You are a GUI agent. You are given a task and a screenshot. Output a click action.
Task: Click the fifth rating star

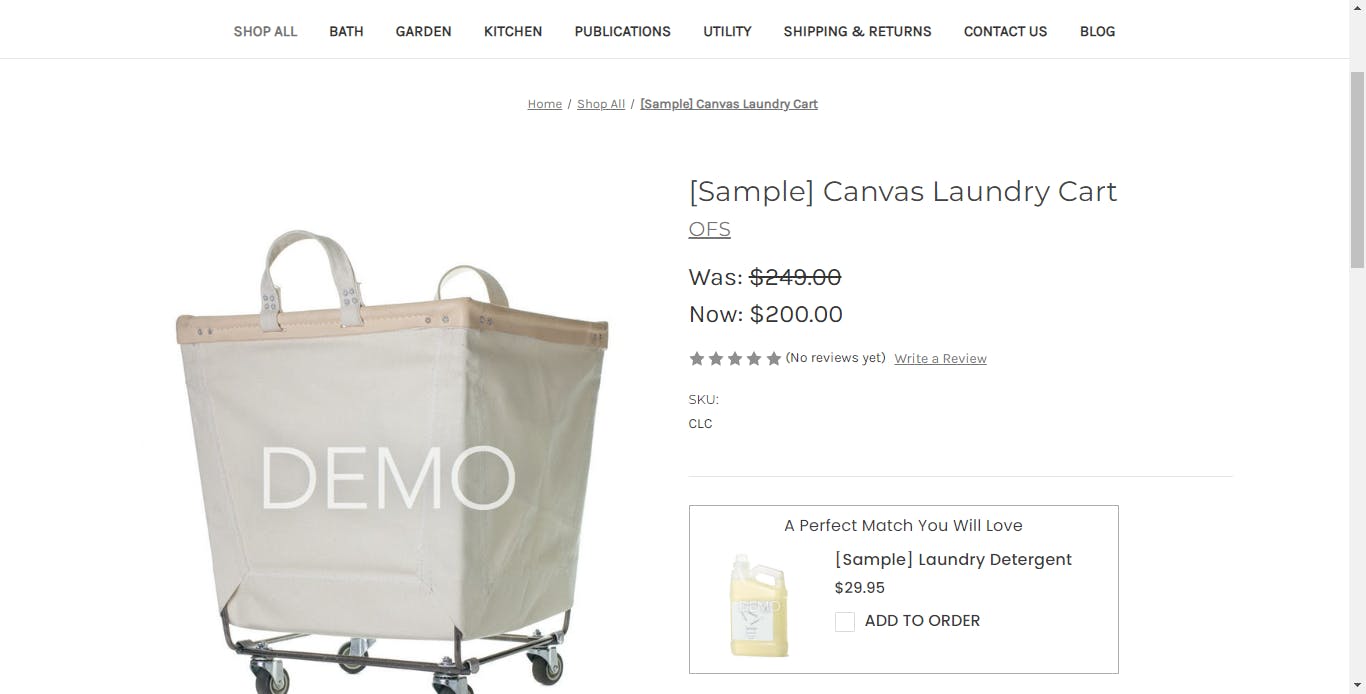(773, 358)
